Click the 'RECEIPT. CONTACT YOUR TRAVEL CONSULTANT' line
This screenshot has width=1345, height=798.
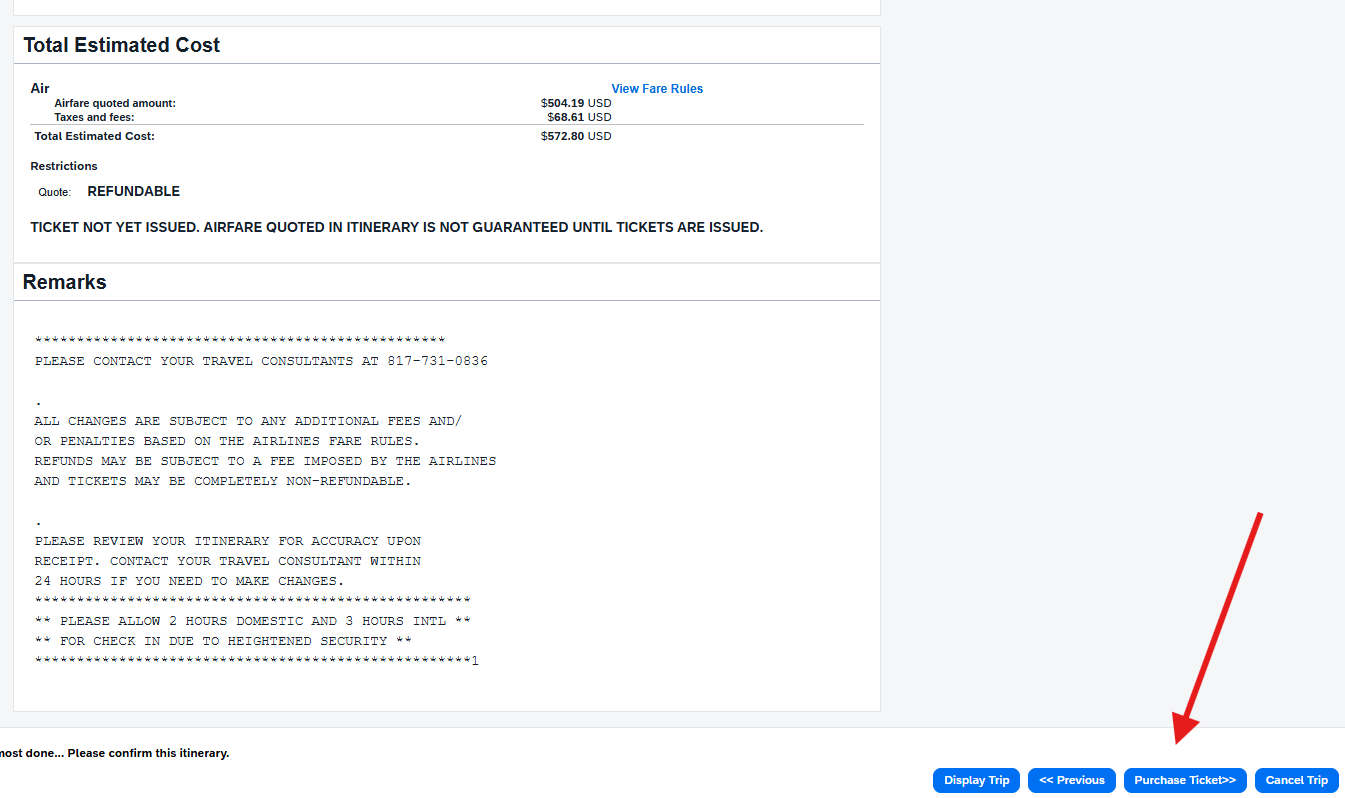(x=228, y=561)
